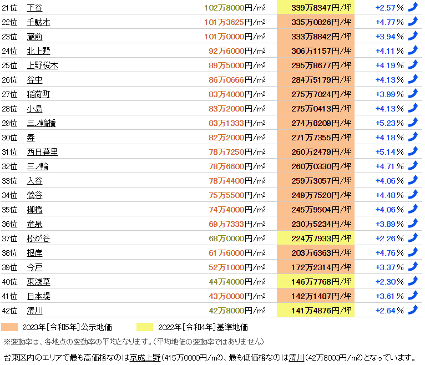Open the 松が谷 area link
Screen dimensions: 425x365
tap(38, 238)
